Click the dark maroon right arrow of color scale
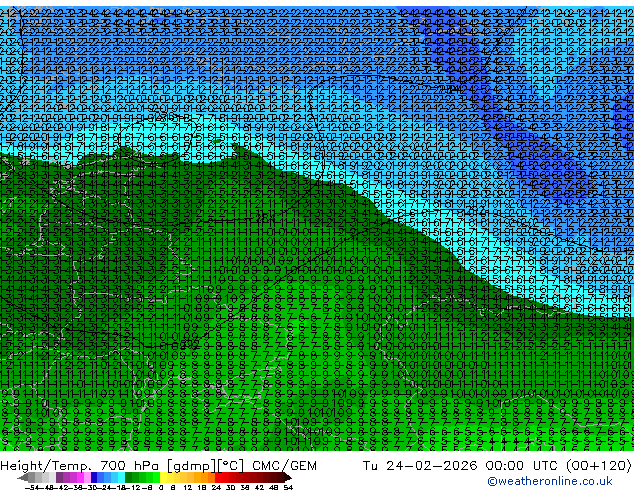 click(x=288, y=477)
